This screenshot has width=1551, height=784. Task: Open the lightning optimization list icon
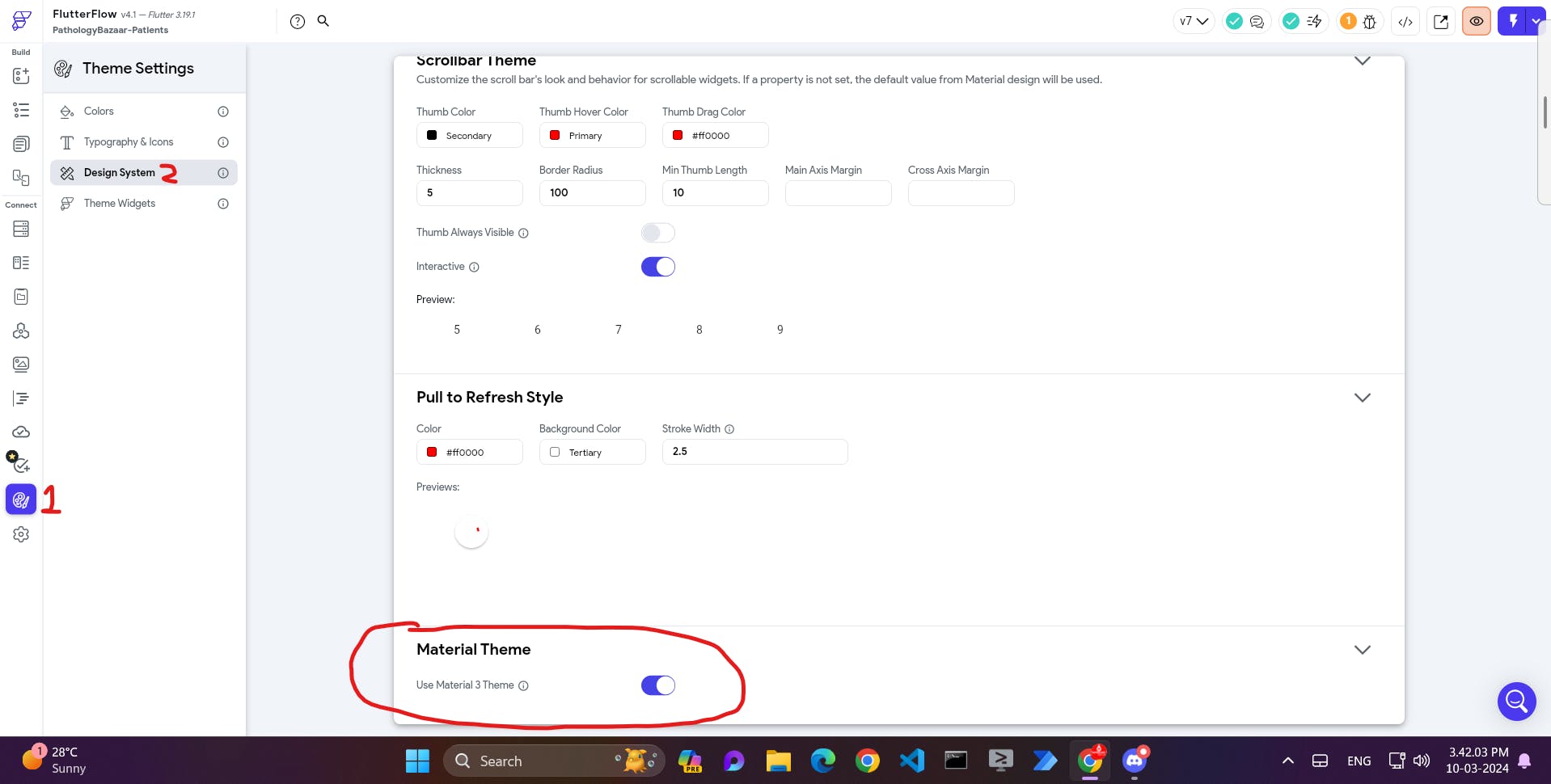pyautogui.click(x=1314, y=22)
